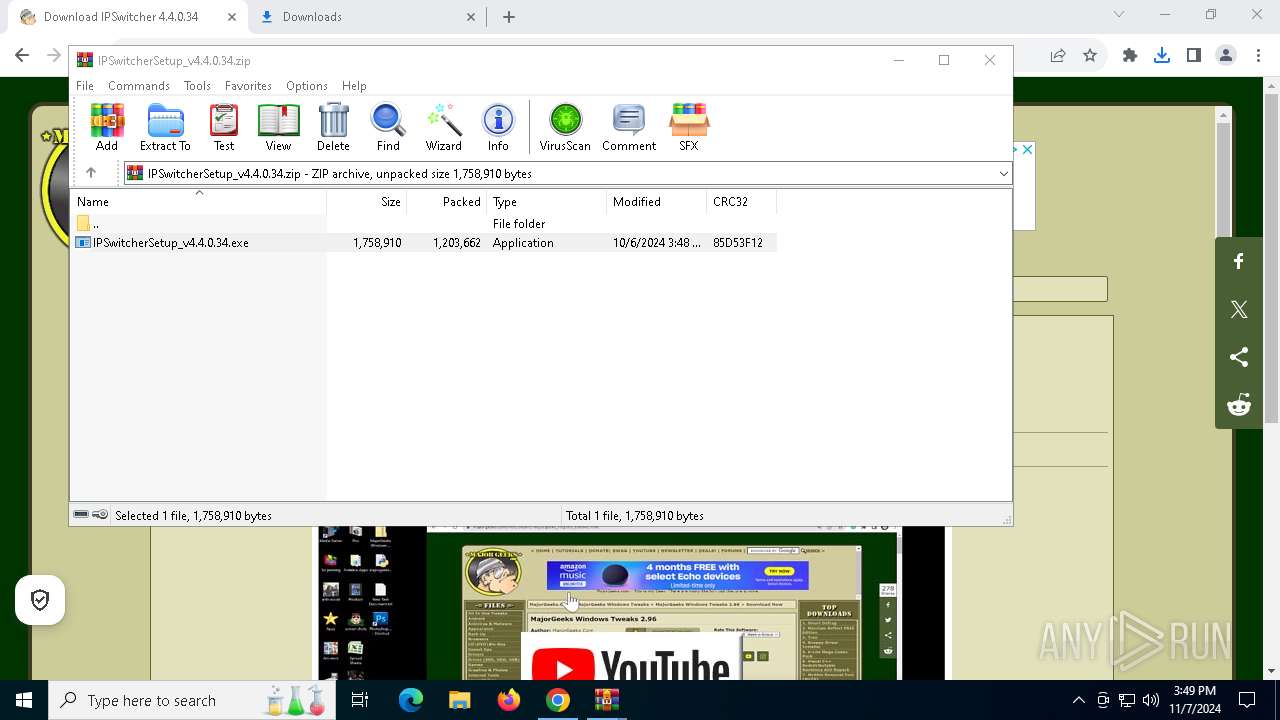Open the Find magnifier tool
Image resolution: width=1280 pixels, height=720 pixels.
tap(388, 127)
